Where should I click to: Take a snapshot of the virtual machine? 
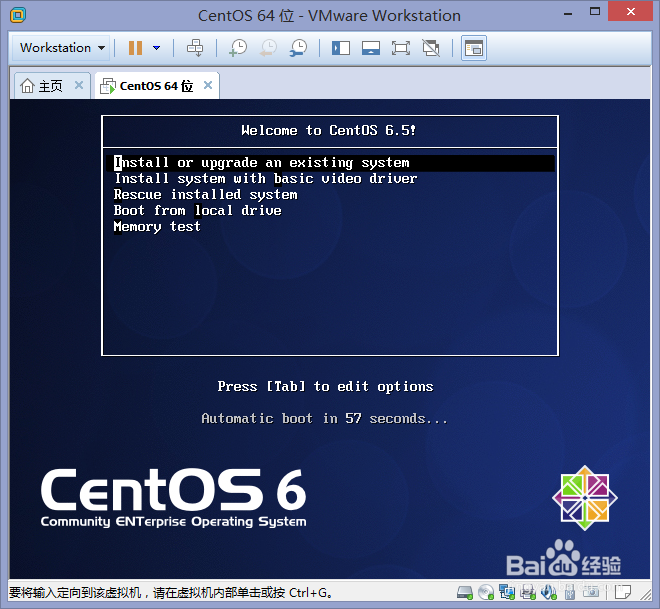[x=238, y=48]
